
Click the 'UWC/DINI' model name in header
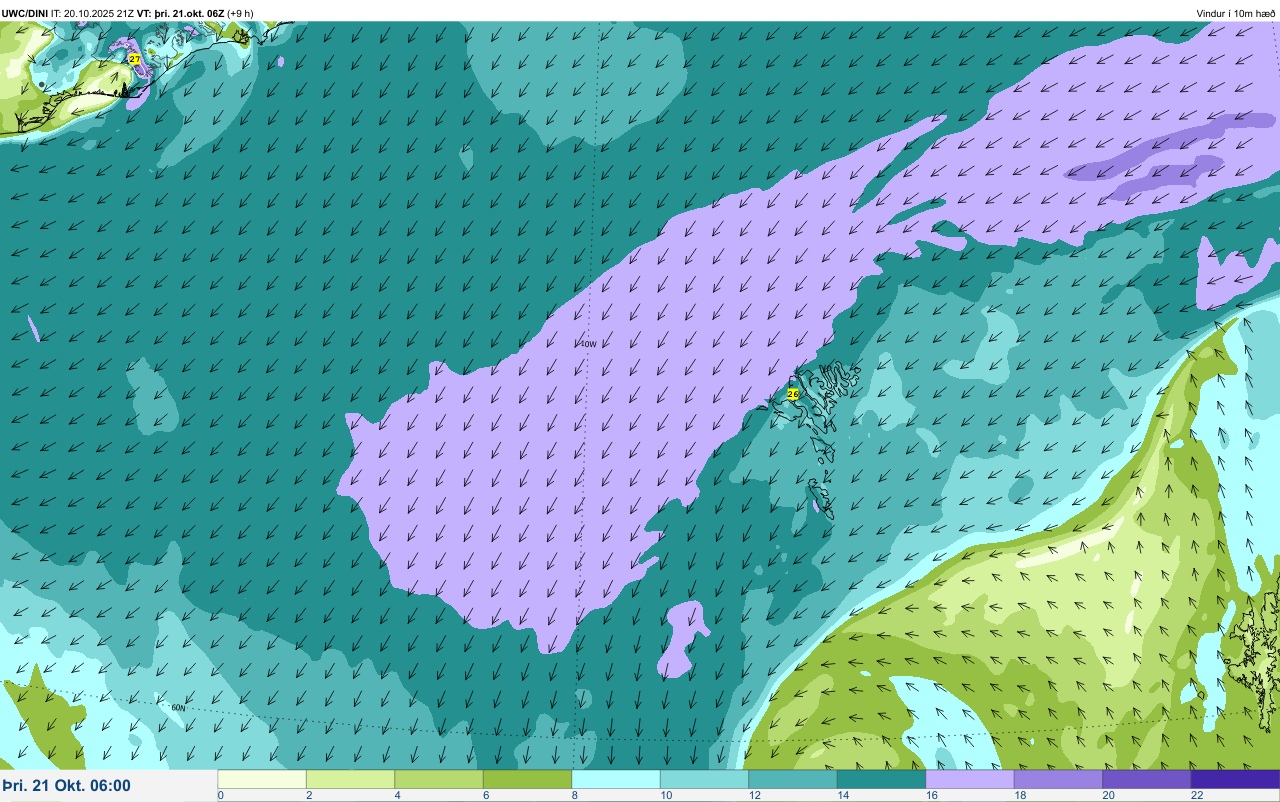pos(25,13)
